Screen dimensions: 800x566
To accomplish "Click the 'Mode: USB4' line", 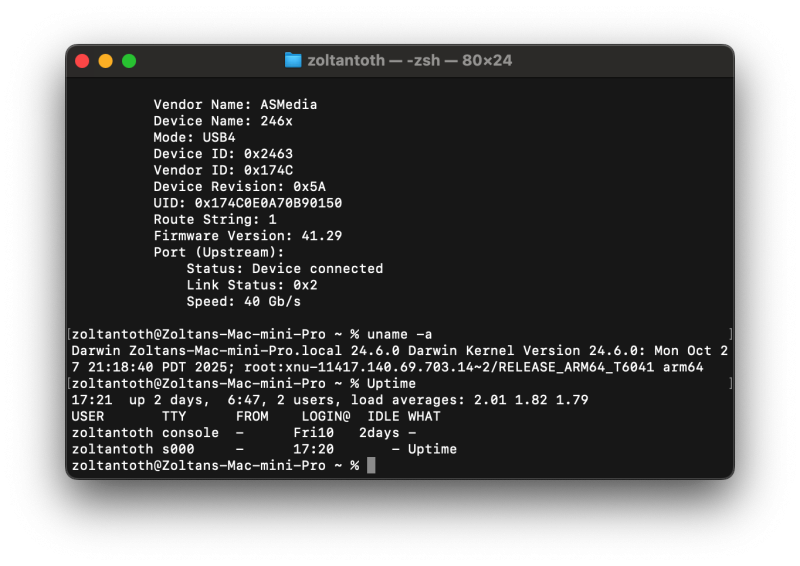I will click(194, 137).
